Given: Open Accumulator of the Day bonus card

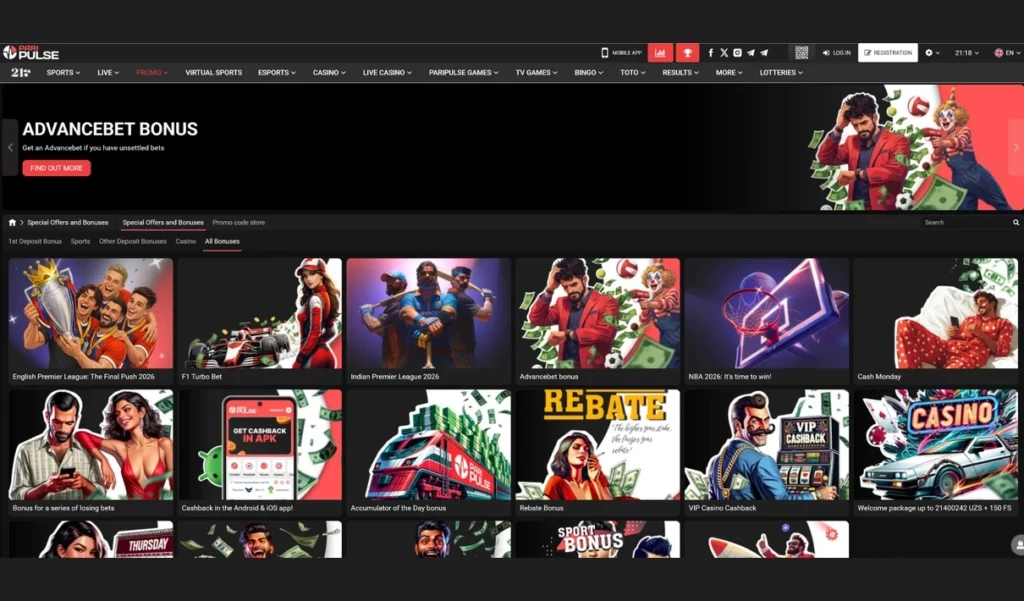Looking at the screenshot, I should pyautogui.click(x=428, y=452).
